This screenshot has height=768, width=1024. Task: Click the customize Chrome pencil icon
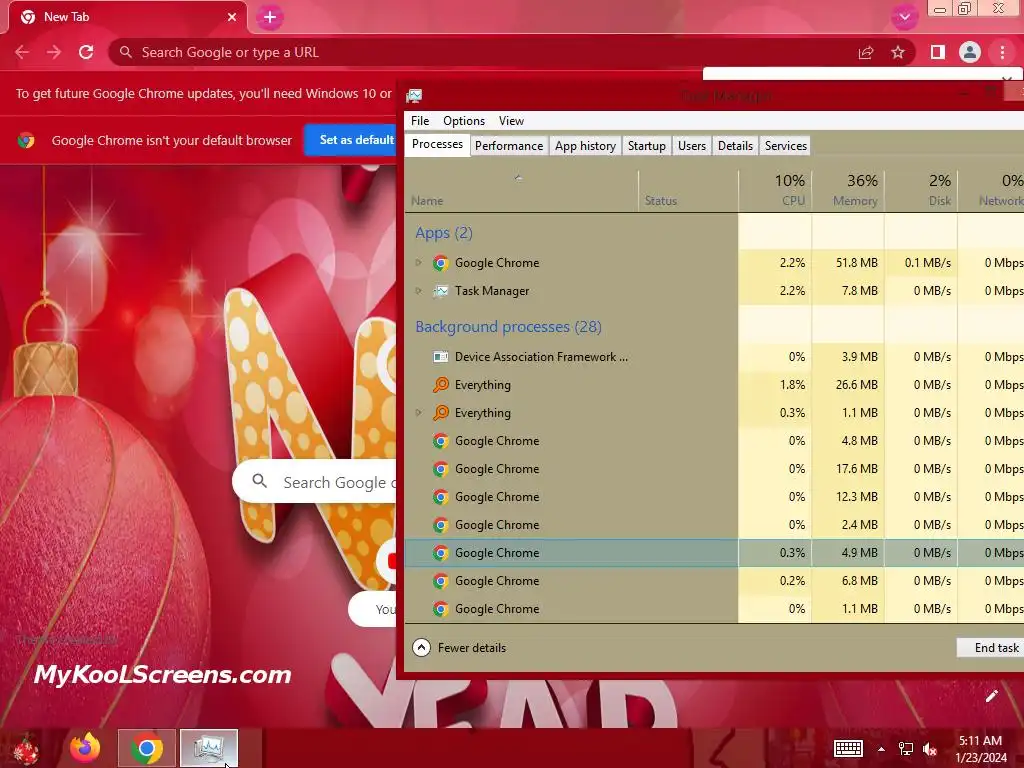[x=991, y=696]
